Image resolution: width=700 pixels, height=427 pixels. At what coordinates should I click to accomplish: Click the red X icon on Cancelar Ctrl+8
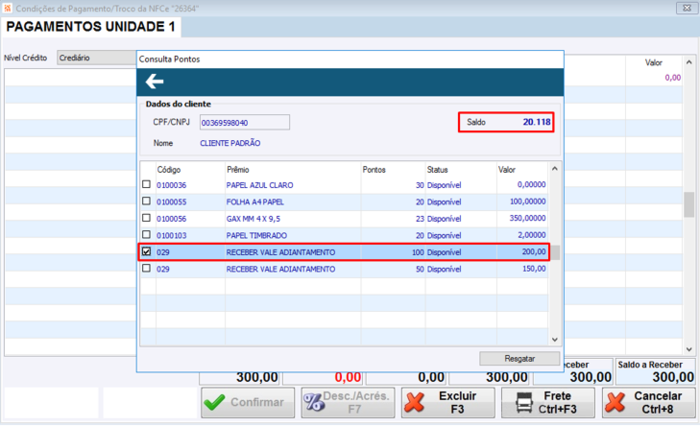[x=616, y=402]
